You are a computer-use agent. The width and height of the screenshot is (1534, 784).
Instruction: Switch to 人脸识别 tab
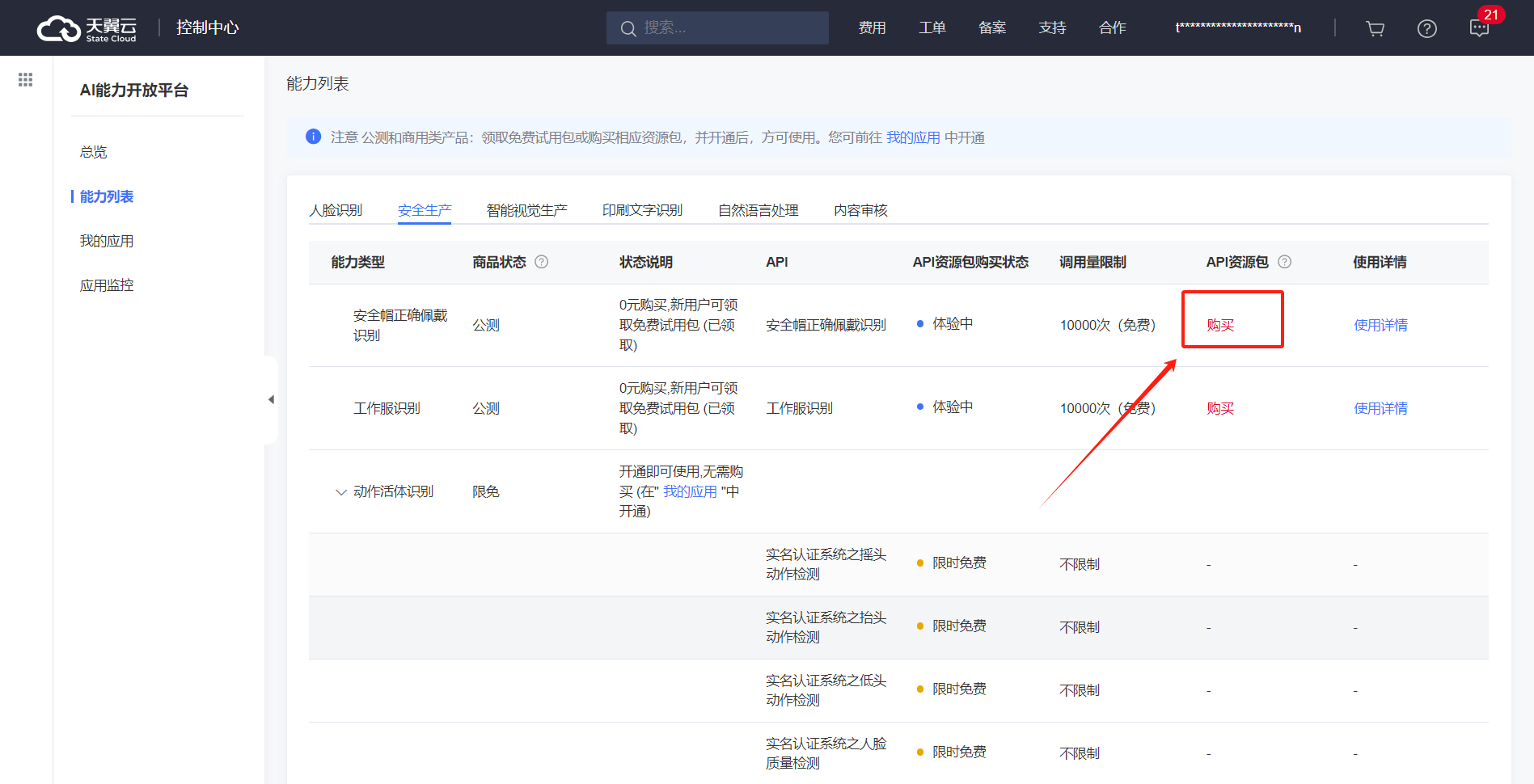tap(336, 210)
